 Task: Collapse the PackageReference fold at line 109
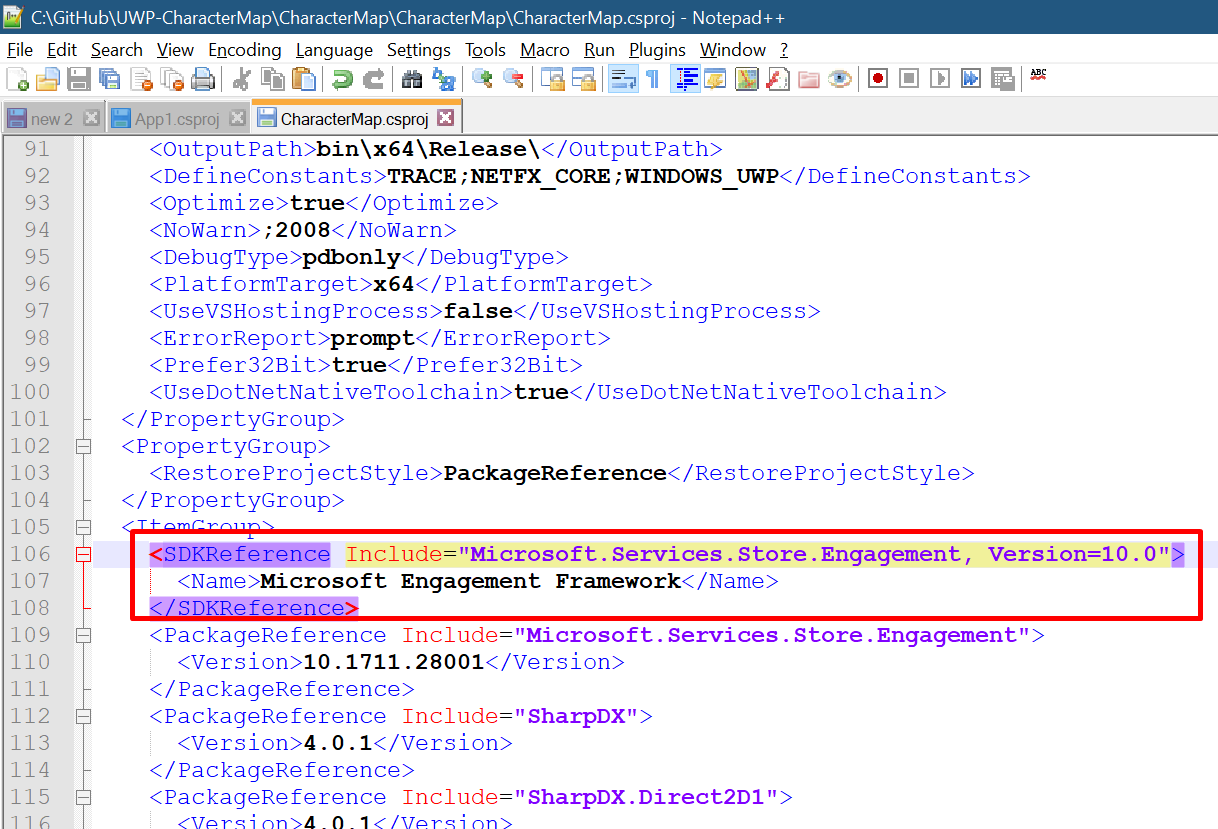(x=83, y=635)
